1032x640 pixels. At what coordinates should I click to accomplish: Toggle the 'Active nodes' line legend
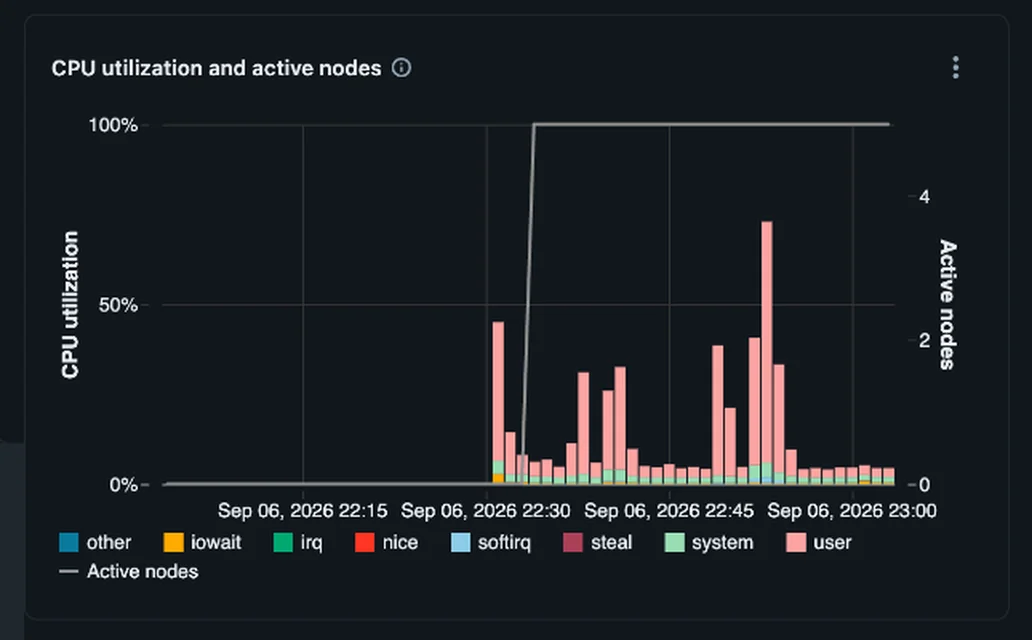tap(128, 572)
